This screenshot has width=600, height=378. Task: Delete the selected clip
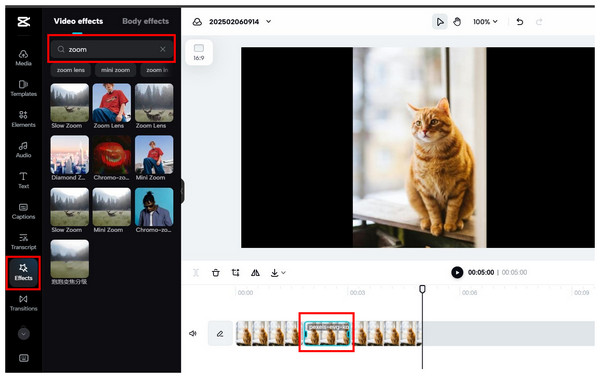point(216,273)
